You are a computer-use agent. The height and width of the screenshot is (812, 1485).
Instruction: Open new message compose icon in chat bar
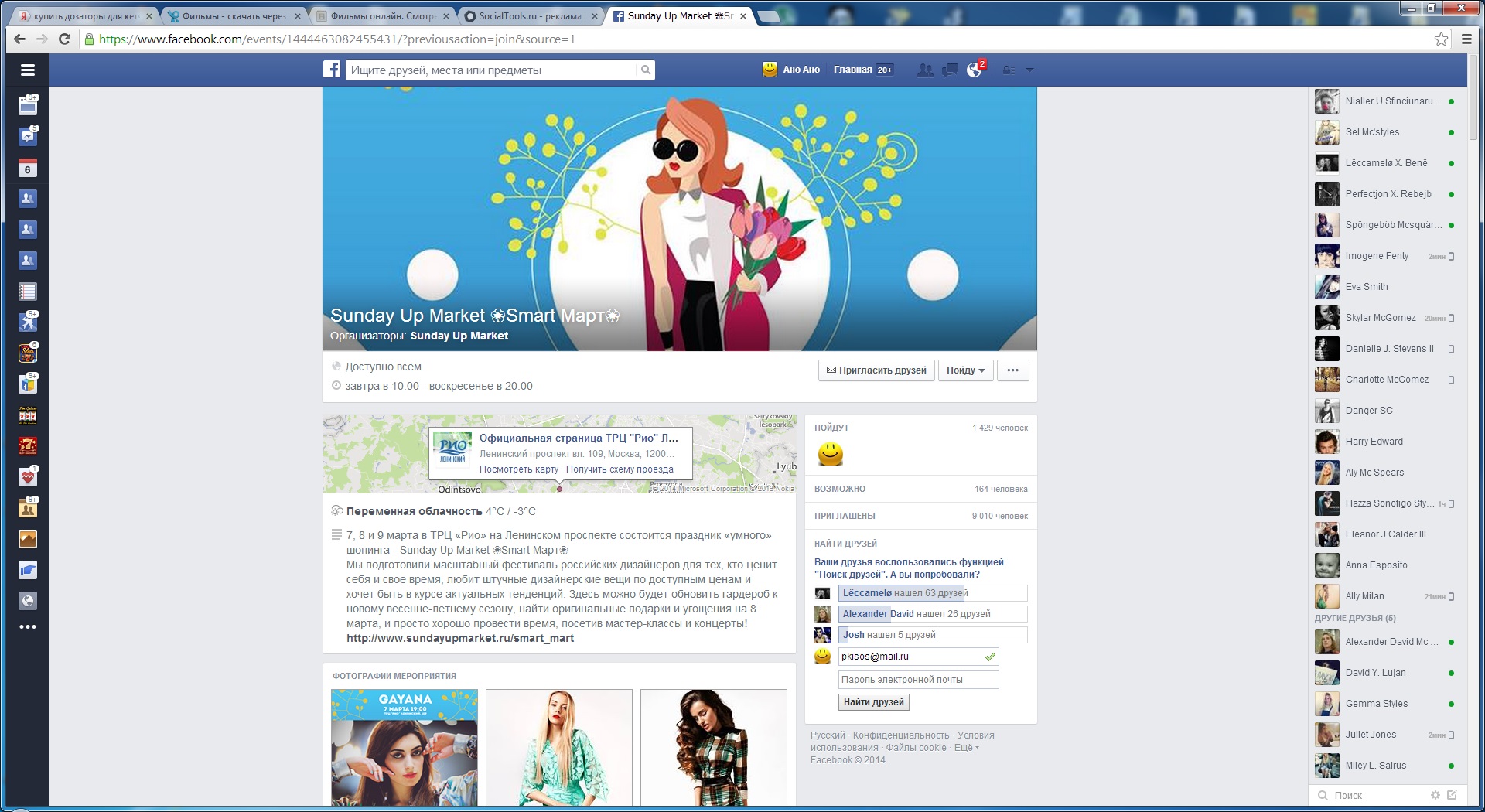[x=1452, y=795]
